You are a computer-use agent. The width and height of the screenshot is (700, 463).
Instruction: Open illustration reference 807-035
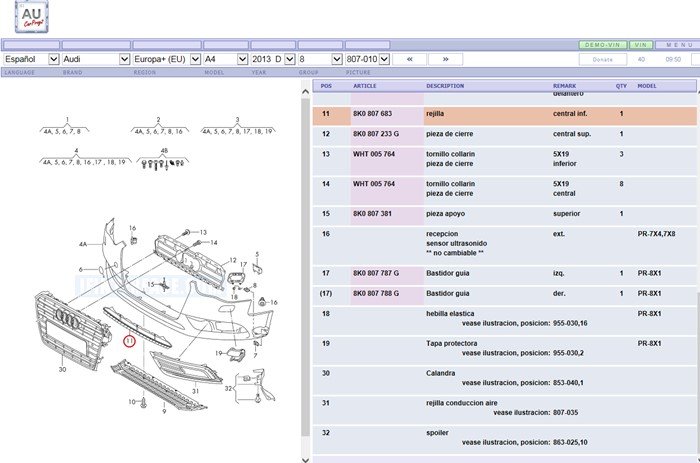click(565, 413)
